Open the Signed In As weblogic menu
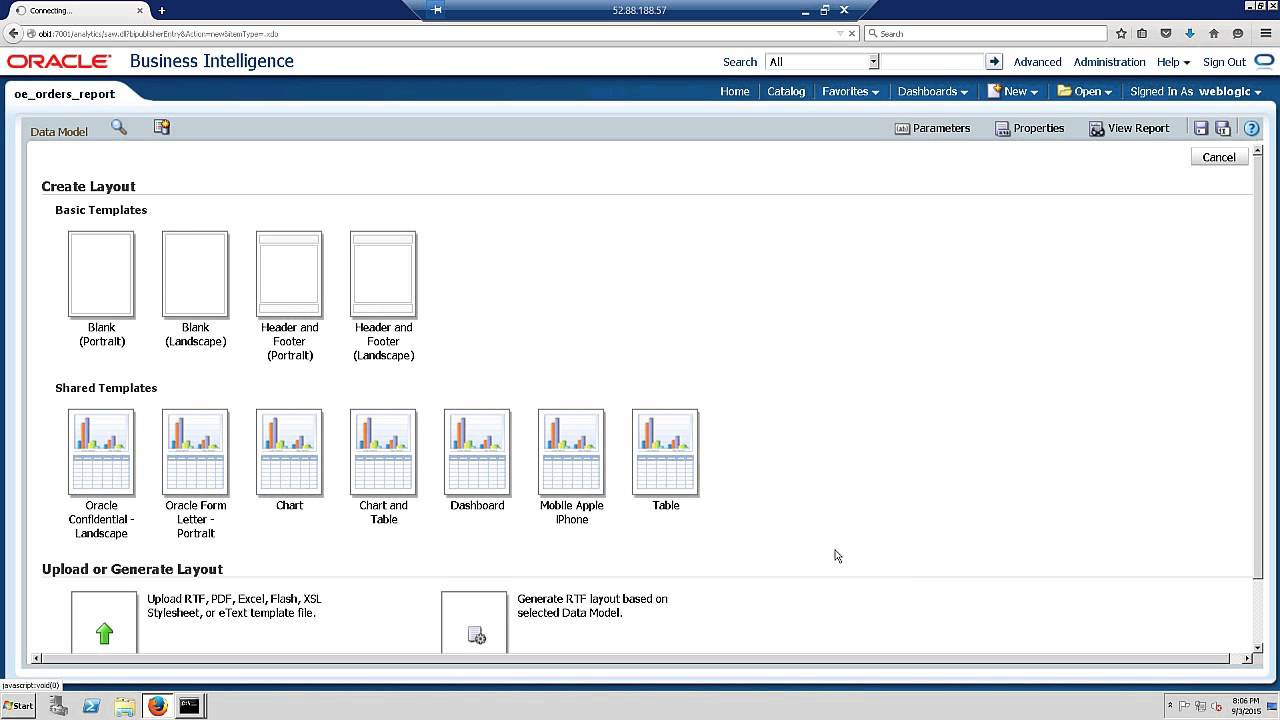Image resolution: width=1280 pixels, height=720 pixels. point(1195,91)
